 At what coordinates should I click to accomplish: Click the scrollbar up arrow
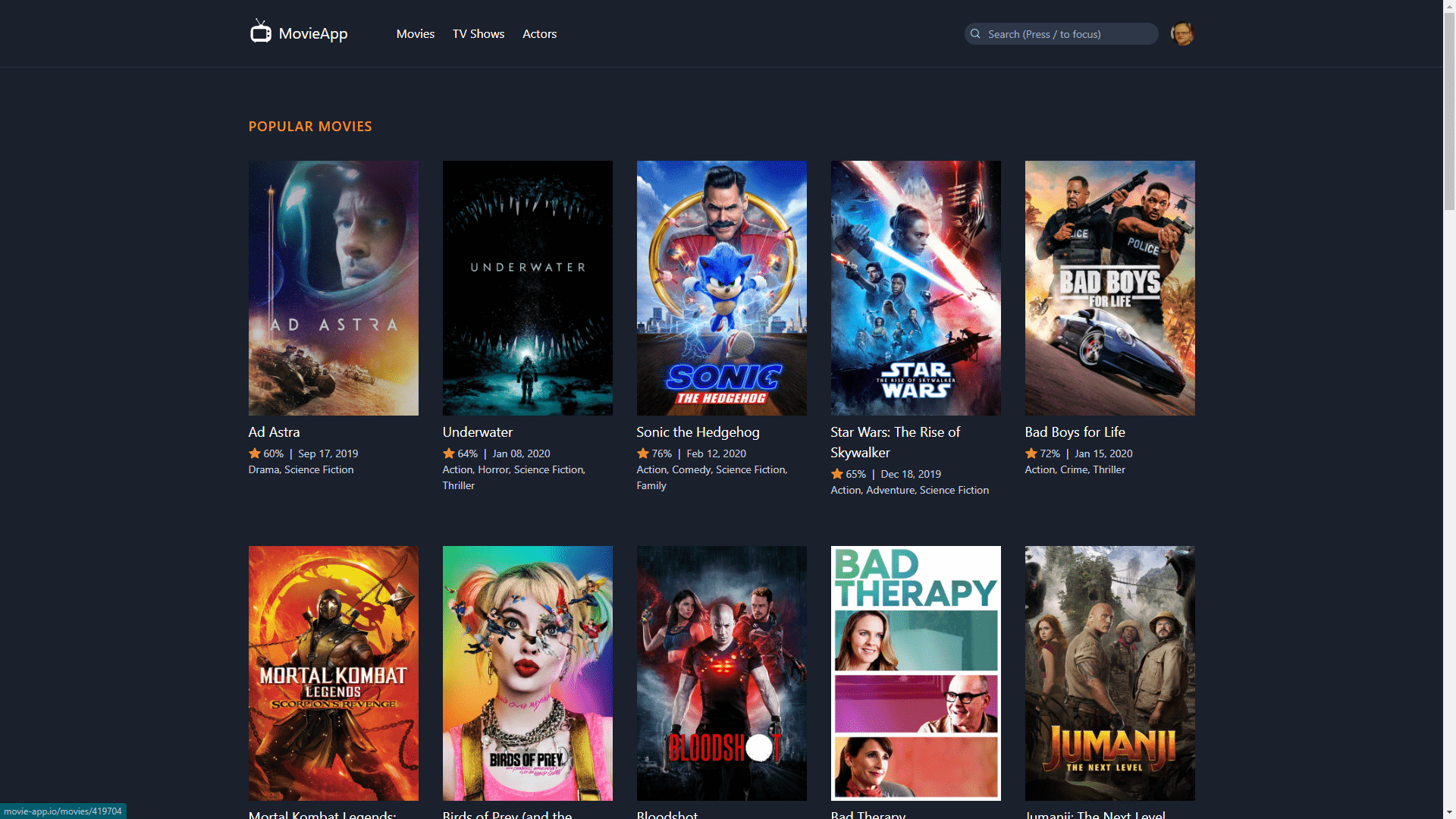point(1448,6)
